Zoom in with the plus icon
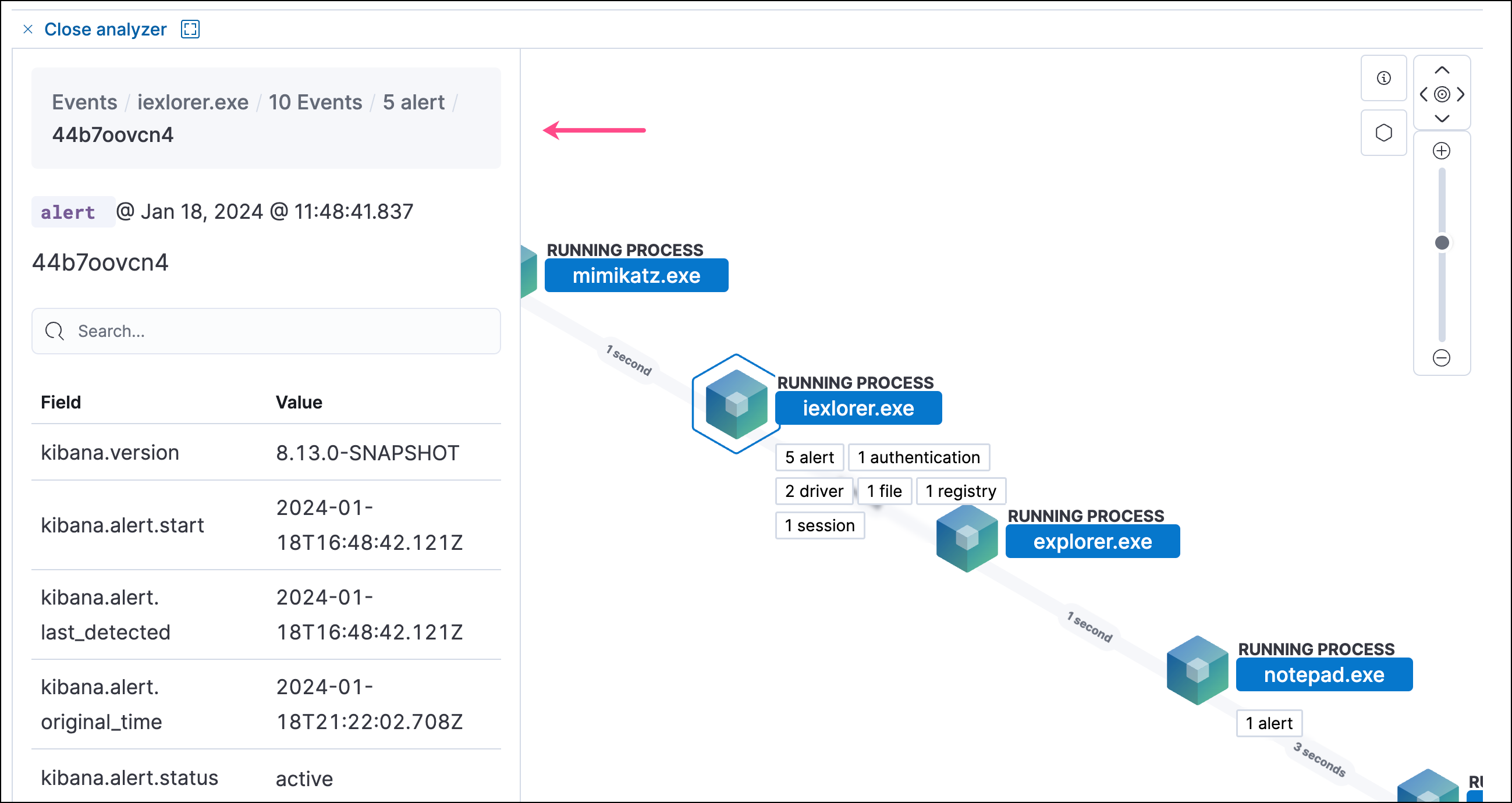 coord(1442,151)
